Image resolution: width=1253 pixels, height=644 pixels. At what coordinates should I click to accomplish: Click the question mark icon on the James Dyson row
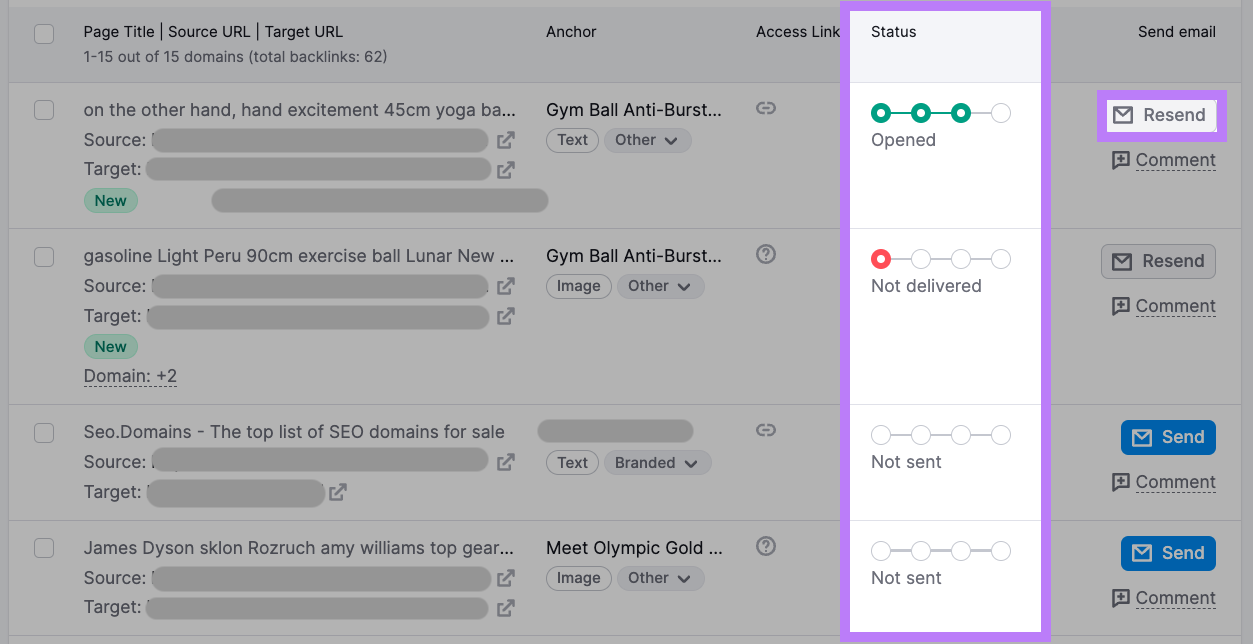point(765,547)
